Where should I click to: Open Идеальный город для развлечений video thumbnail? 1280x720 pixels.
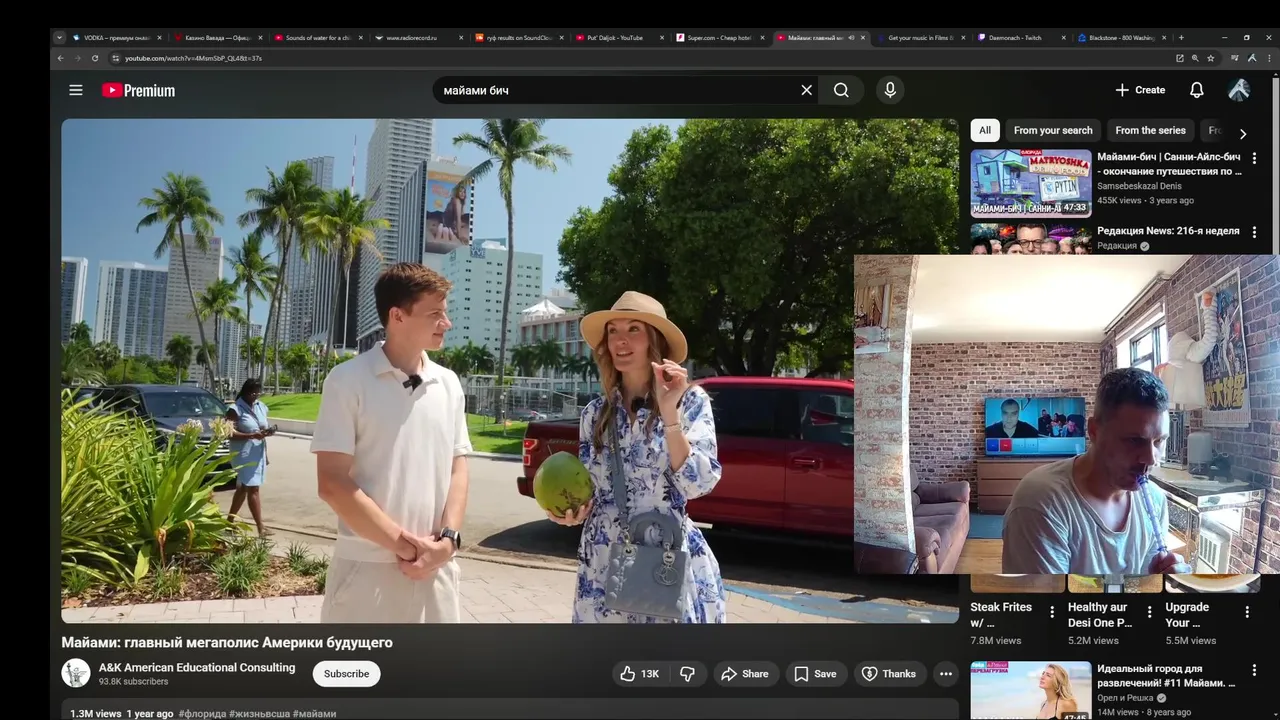click(1031, 691)
